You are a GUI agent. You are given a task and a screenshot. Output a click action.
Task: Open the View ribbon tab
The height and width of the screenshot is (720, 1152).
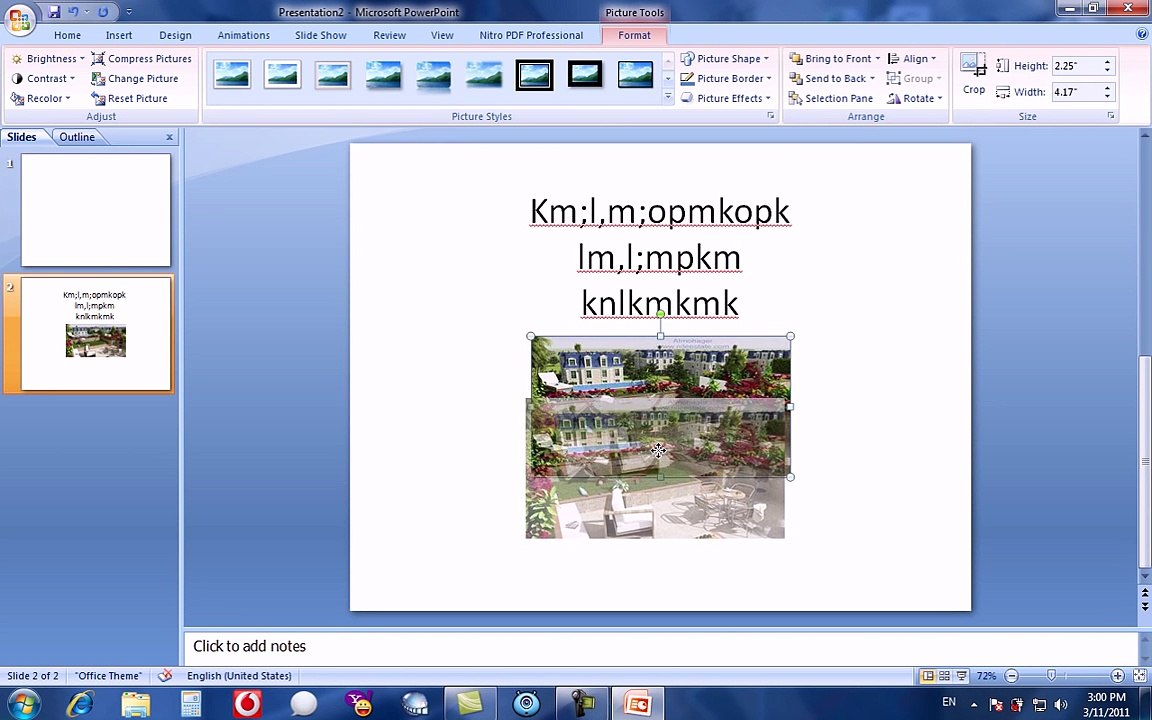pyautogui.click(x=442, y=35)
